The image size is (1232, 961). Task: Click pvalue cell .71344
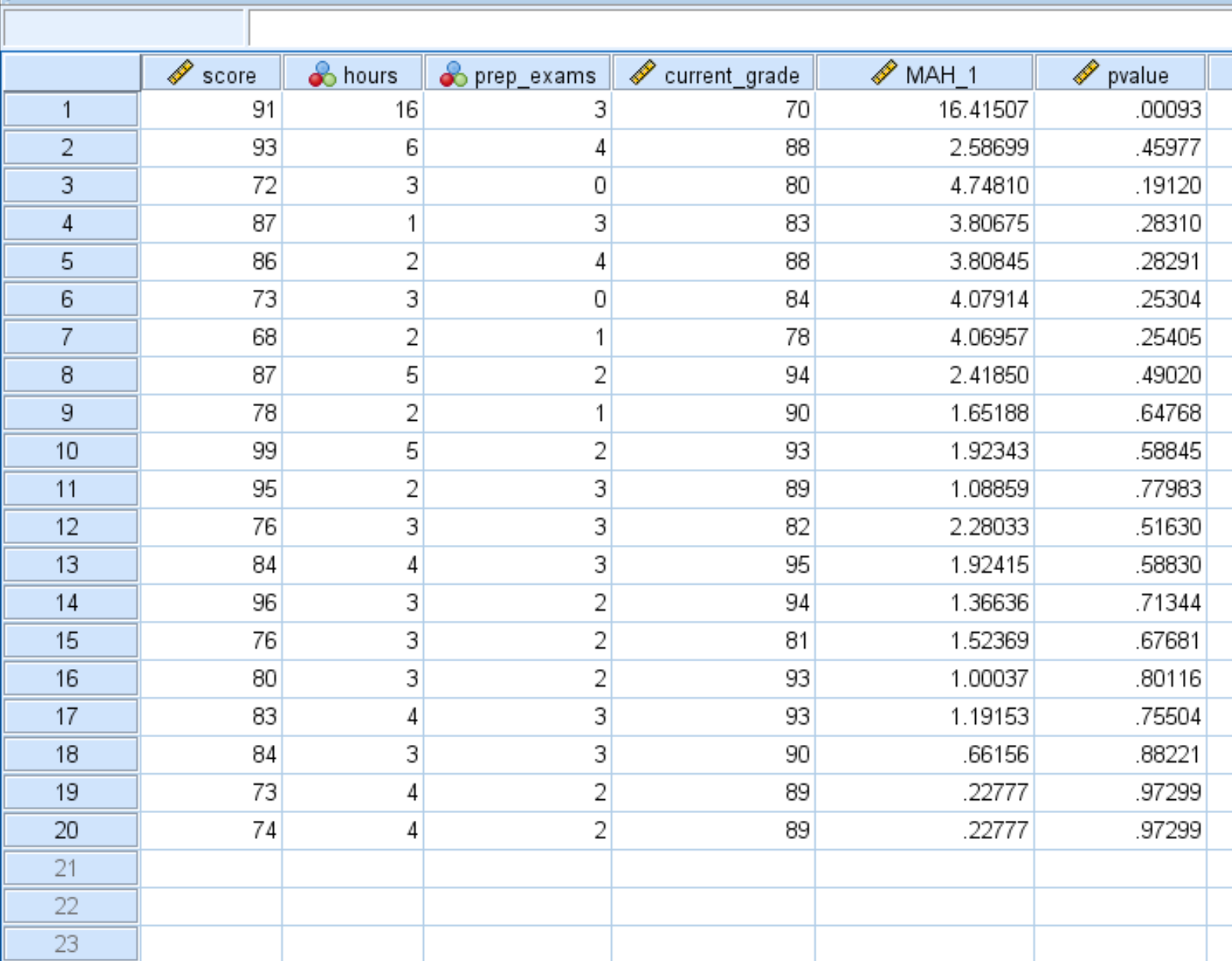(1120, 602)
